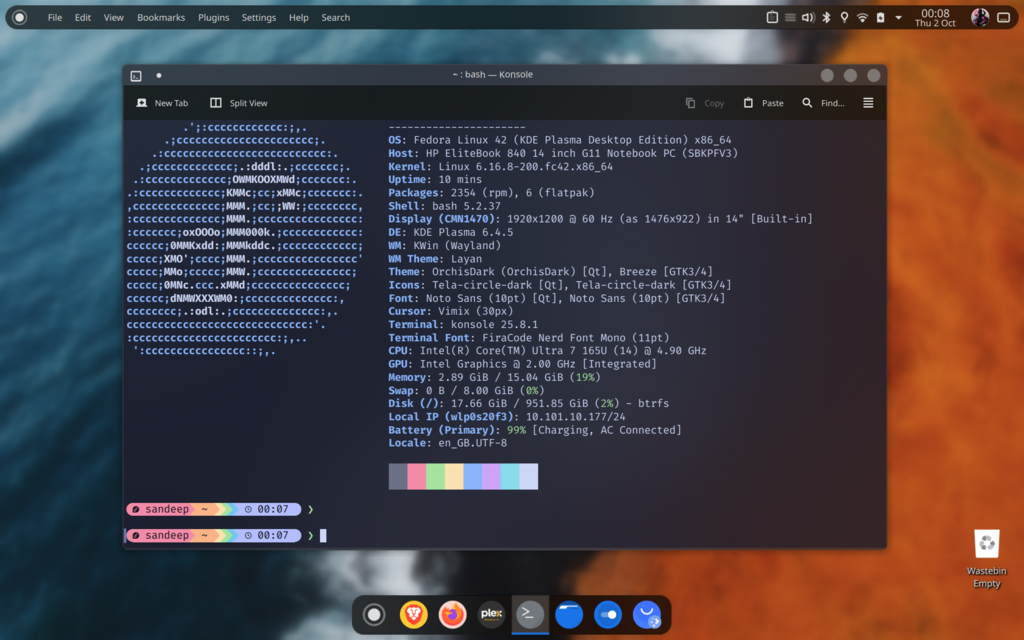Click the launcher circle icon in dock
1024x640 pixels.
[x=374, y=615]
